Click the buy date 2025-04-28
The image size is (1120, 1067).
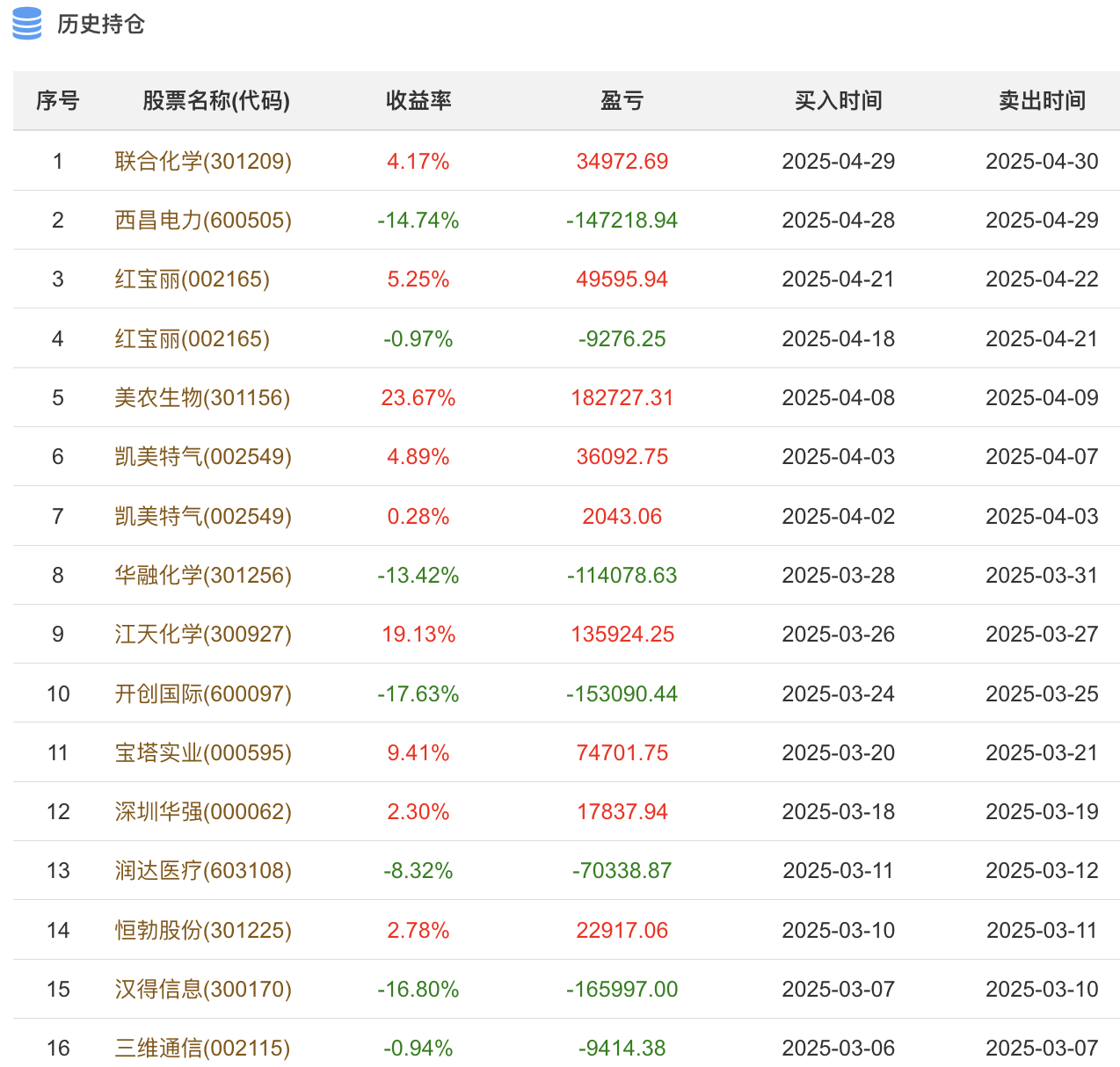pyautogui.click(x=839, y=221)
